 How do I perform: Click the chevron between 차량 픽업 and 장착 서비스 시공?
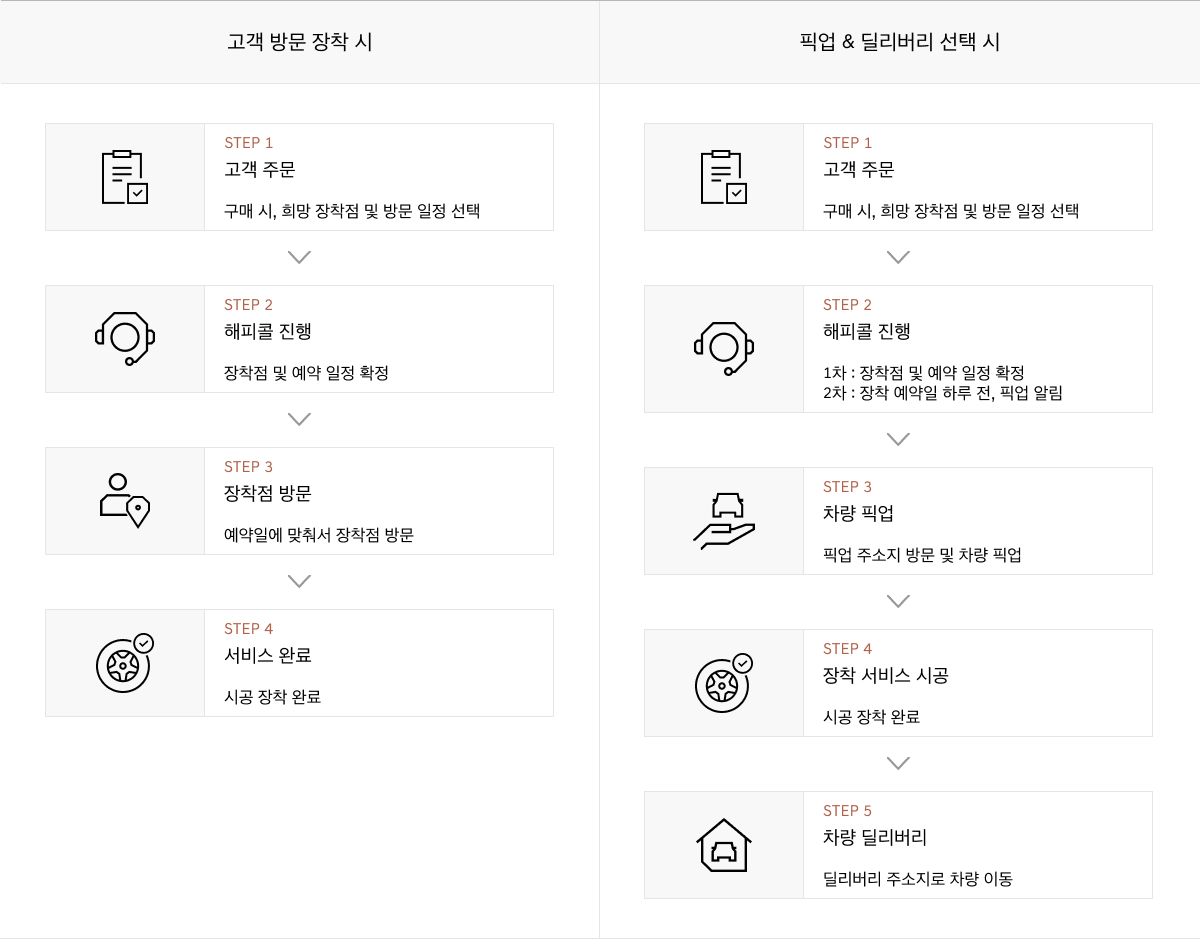pos(898,601)
